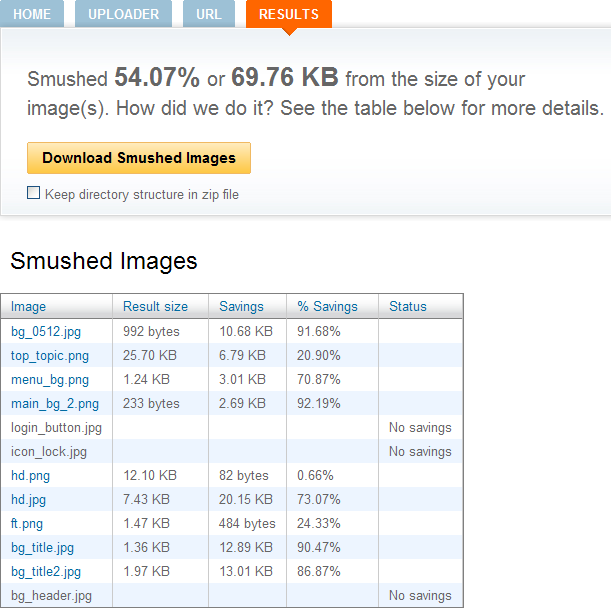The width and height of the screenshot is (611, 608).
Task: Open the top_topic.png image link
Action: pyautogui.click(x=50, y=355)
